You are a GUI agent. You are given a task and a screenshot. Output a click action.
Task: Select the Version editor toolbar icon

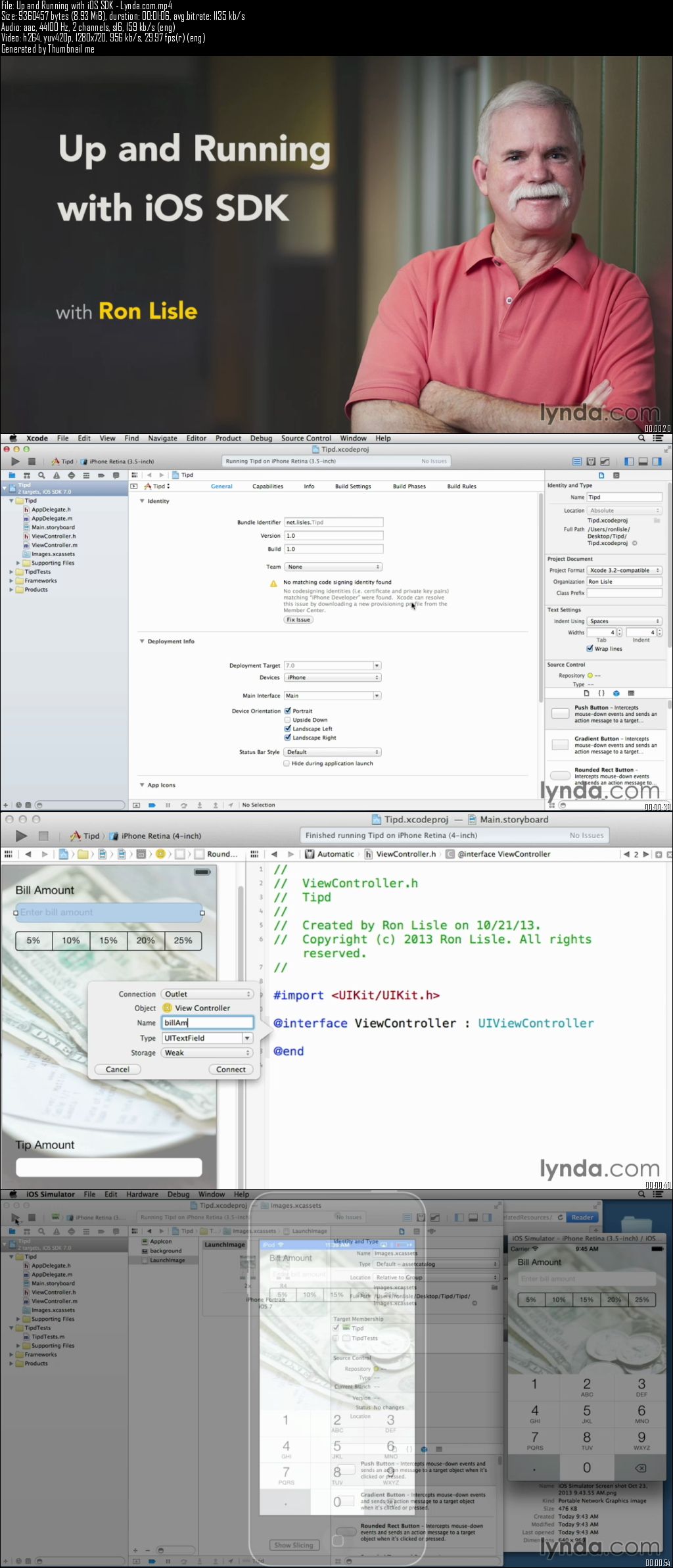click(605, 462)
